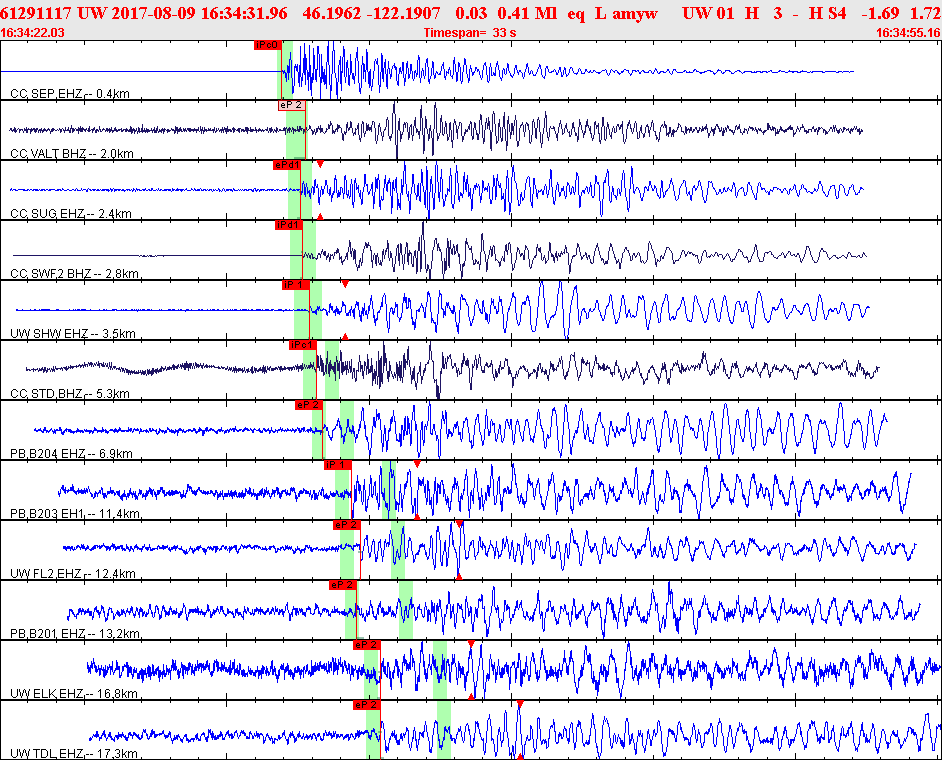The image size is (942, 760).
Task: Click the start time 16:34:22.03 label
Action: tap(33, 33)
